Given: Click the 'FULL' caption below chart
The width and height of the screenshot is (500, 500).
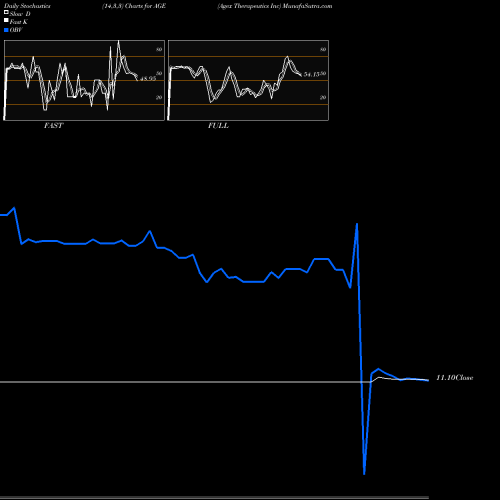Looking at the screenshot, I should coord(218,126).
